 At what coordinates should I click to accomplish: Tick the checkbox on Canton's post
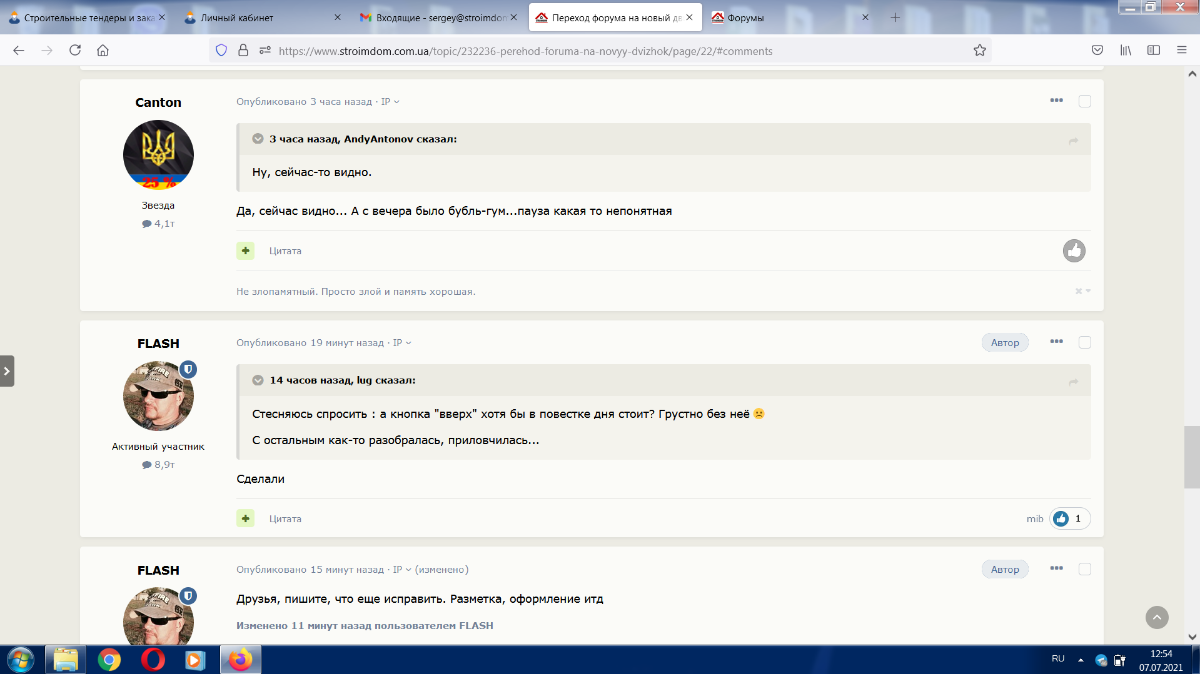point(1085,101)
